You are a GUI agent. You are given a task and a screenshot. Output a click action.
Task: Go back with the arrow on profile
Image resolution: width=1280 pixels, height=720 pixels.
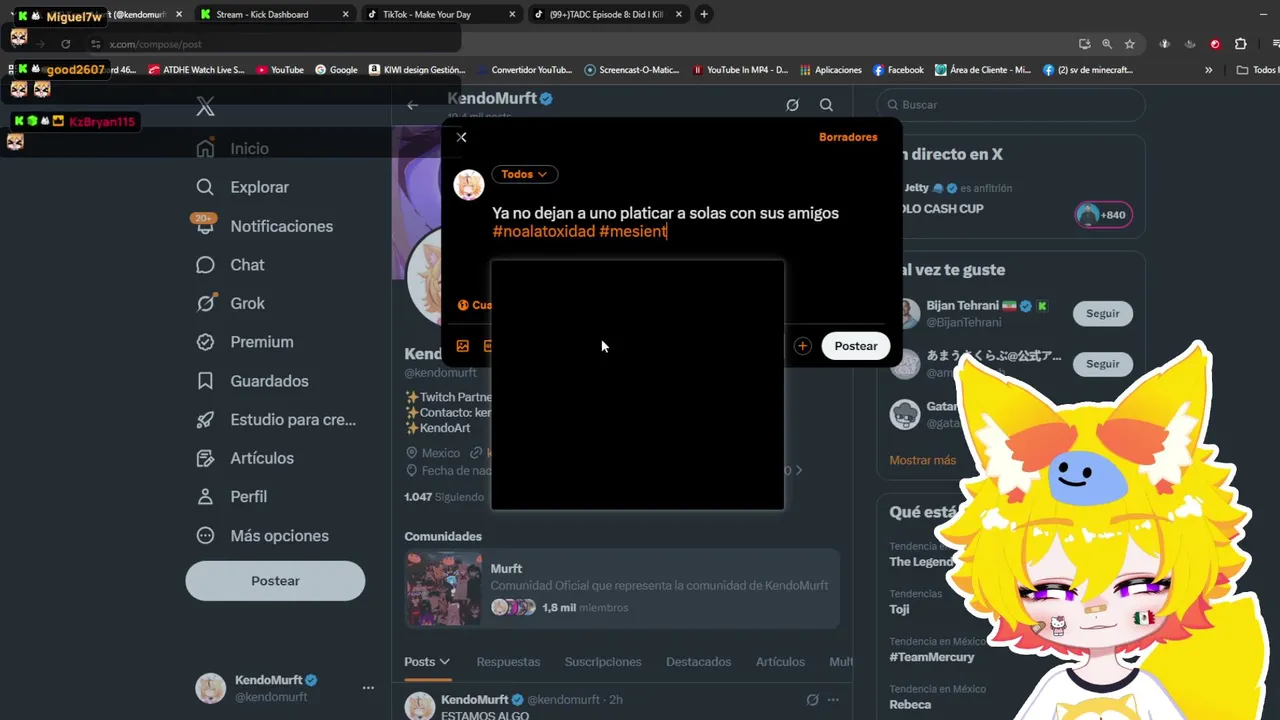(412, 105)
